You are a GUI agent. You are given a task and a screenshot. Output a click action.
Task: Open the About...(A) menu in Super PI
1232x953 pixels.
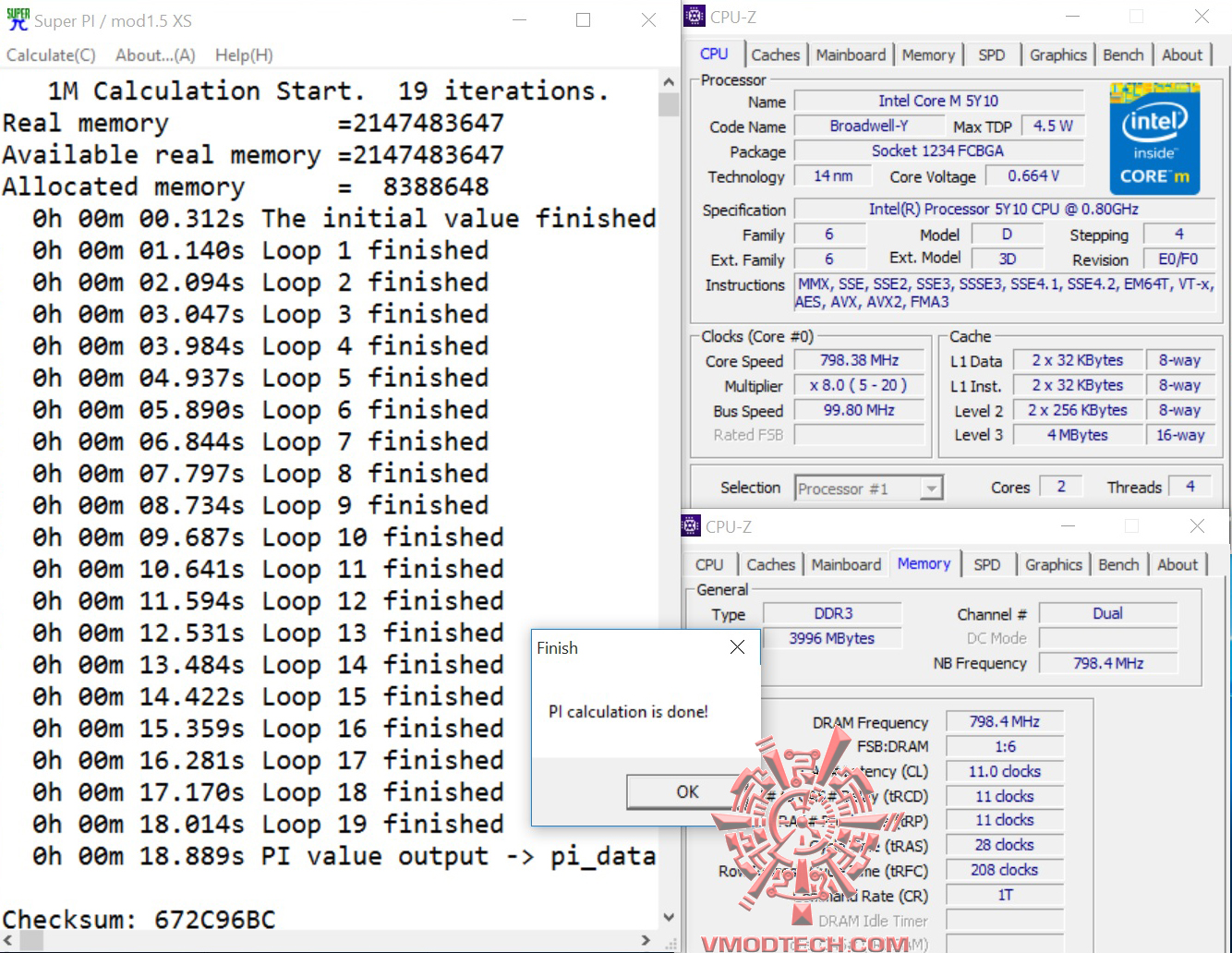coord(155,55)
